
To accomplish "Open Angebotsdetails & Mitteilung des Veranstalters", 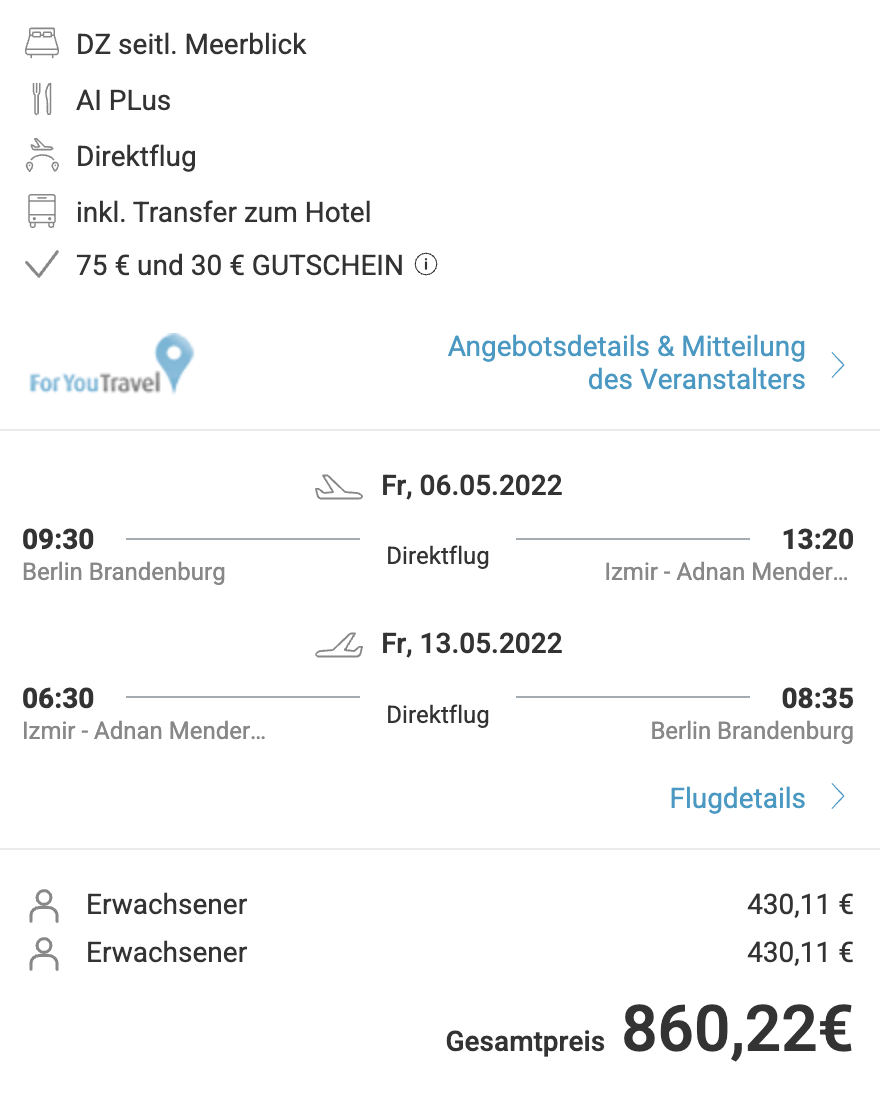I will (626, 363).
